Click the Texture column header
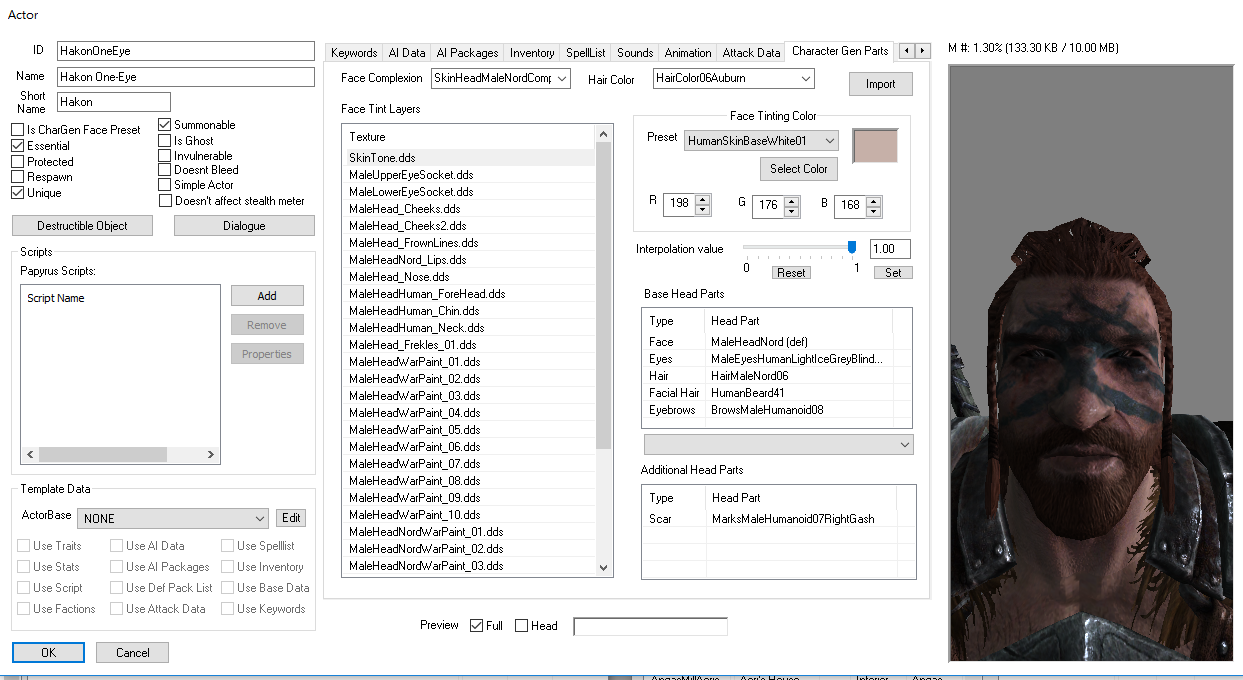The height and width of the screenshot is (680, 1243). (x=470, y=137)
